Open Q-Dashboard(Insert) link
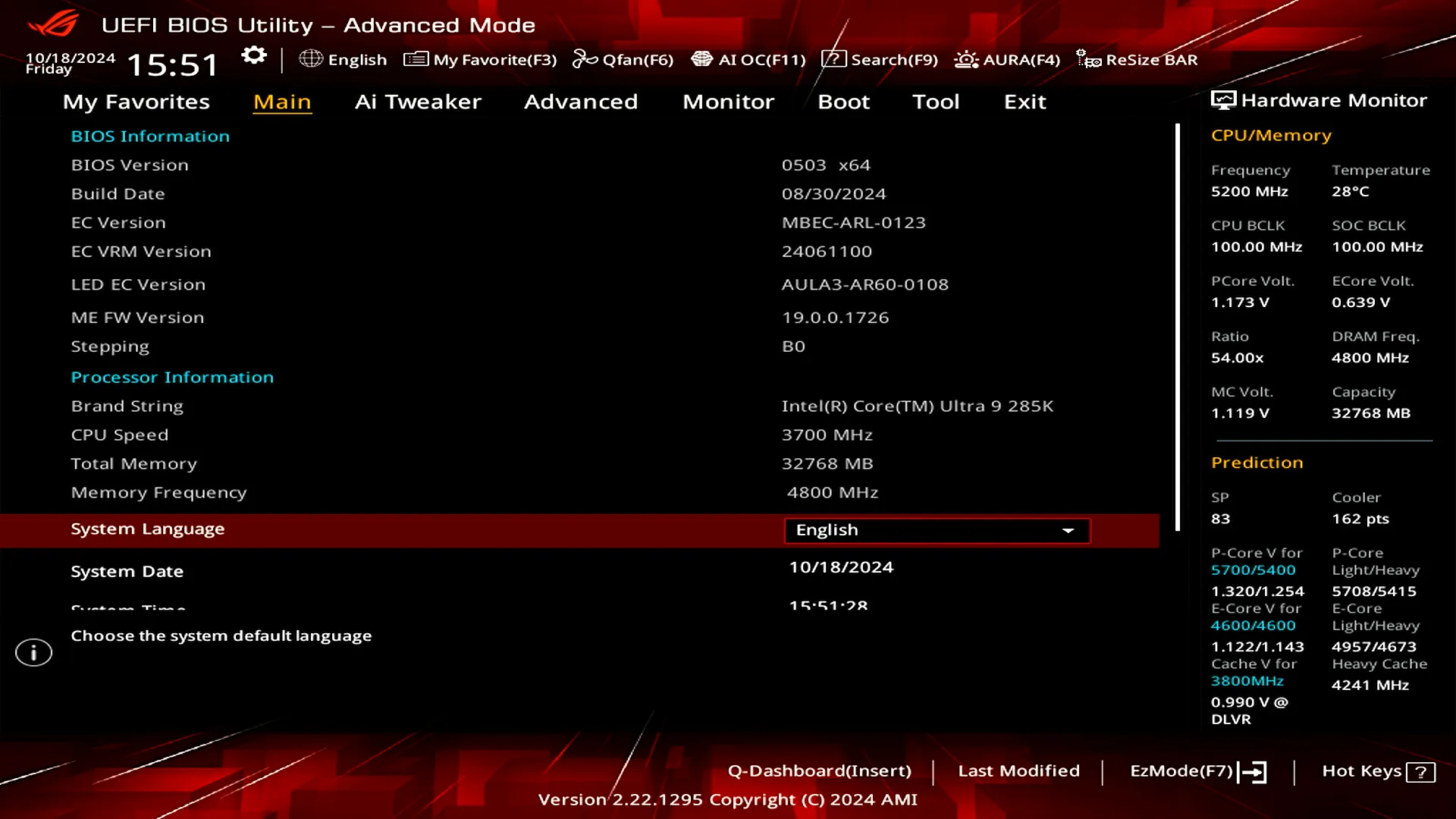The width and height of the screenshot is (1456, 819). click(x=819, y=771)
